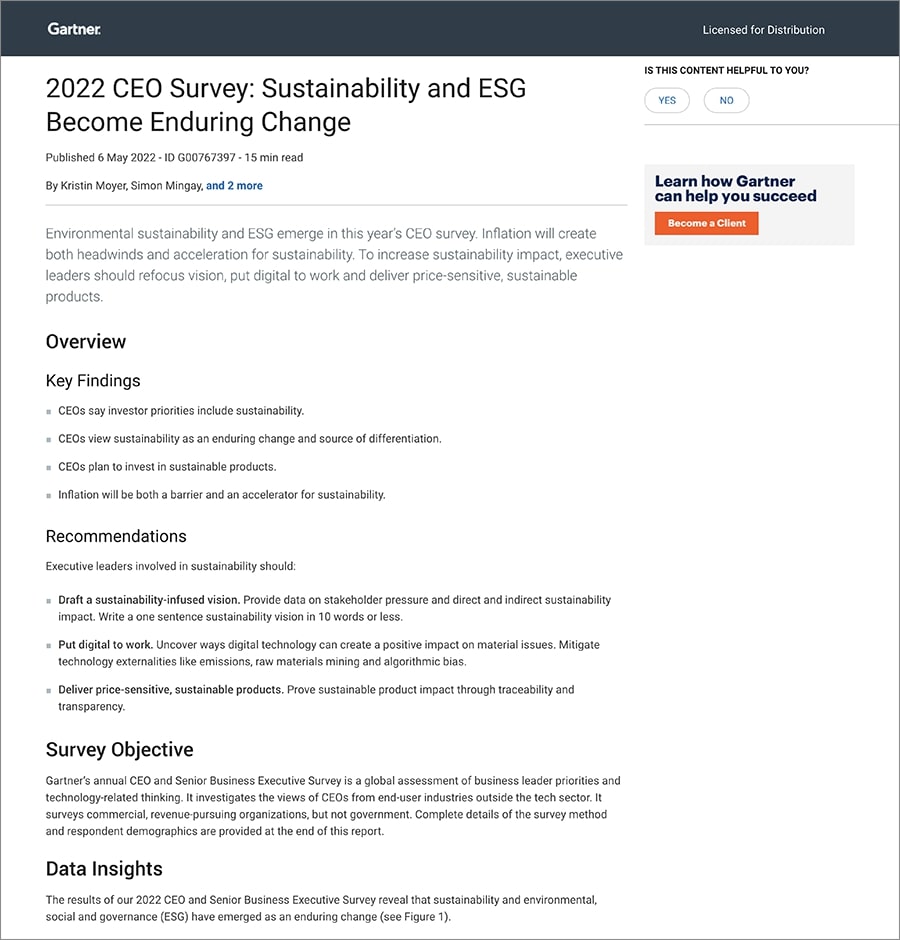900x940 pixels.
Task: Click 'Put digital to work' bold text
Action: coord(105,645)
